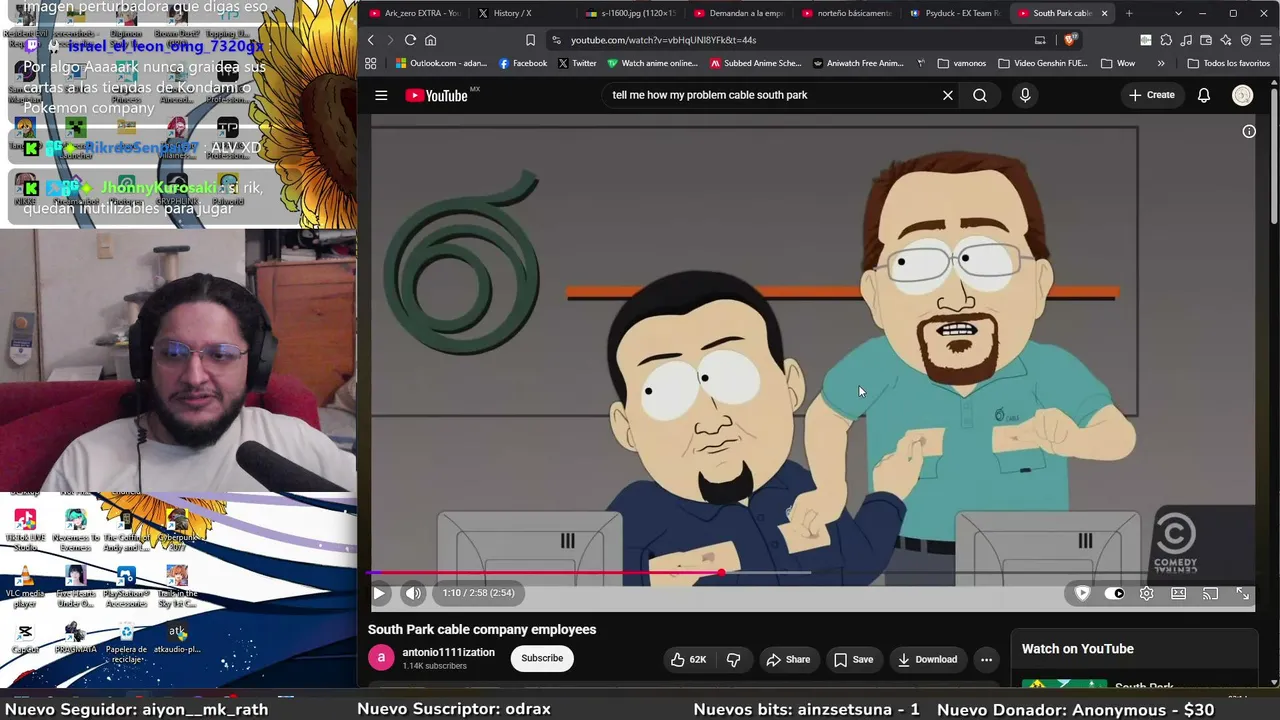Open the Twitter bookmark
Image resolution: width=1280 pixels, height=720 pixels.
pos(577,63)
